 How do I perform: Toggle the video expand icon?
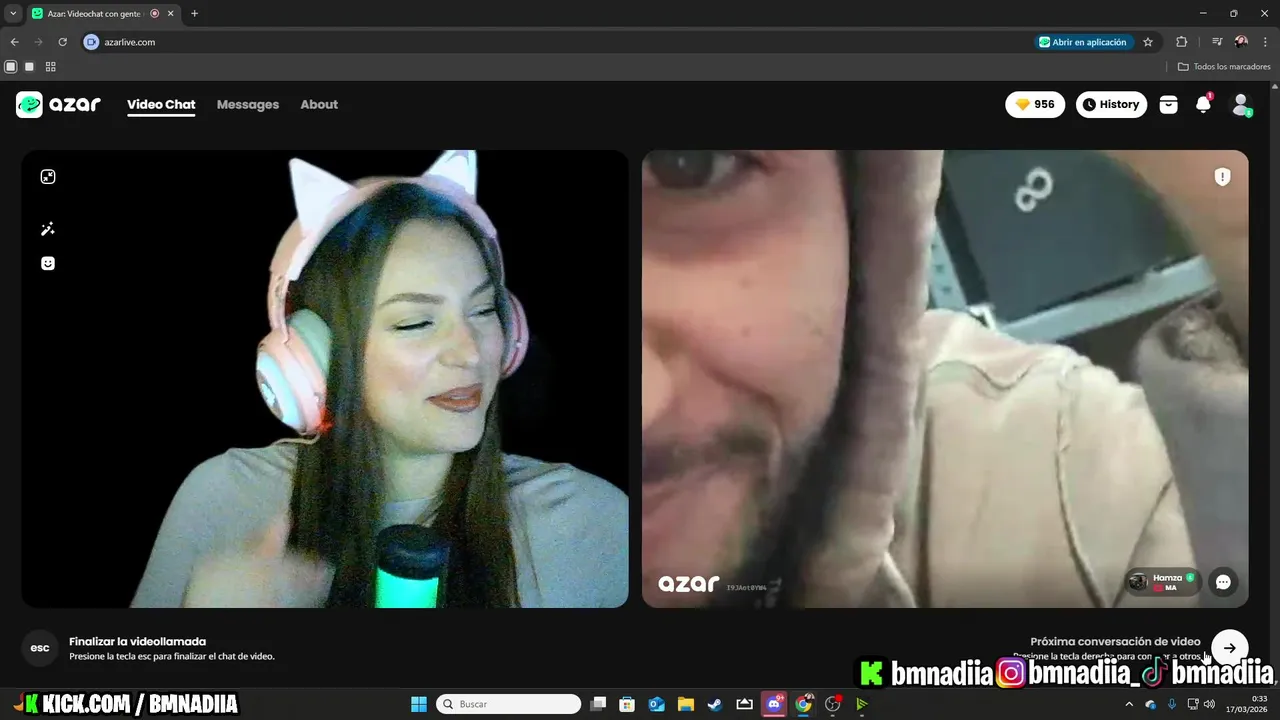pyautogui.click(x=48, y=177)
